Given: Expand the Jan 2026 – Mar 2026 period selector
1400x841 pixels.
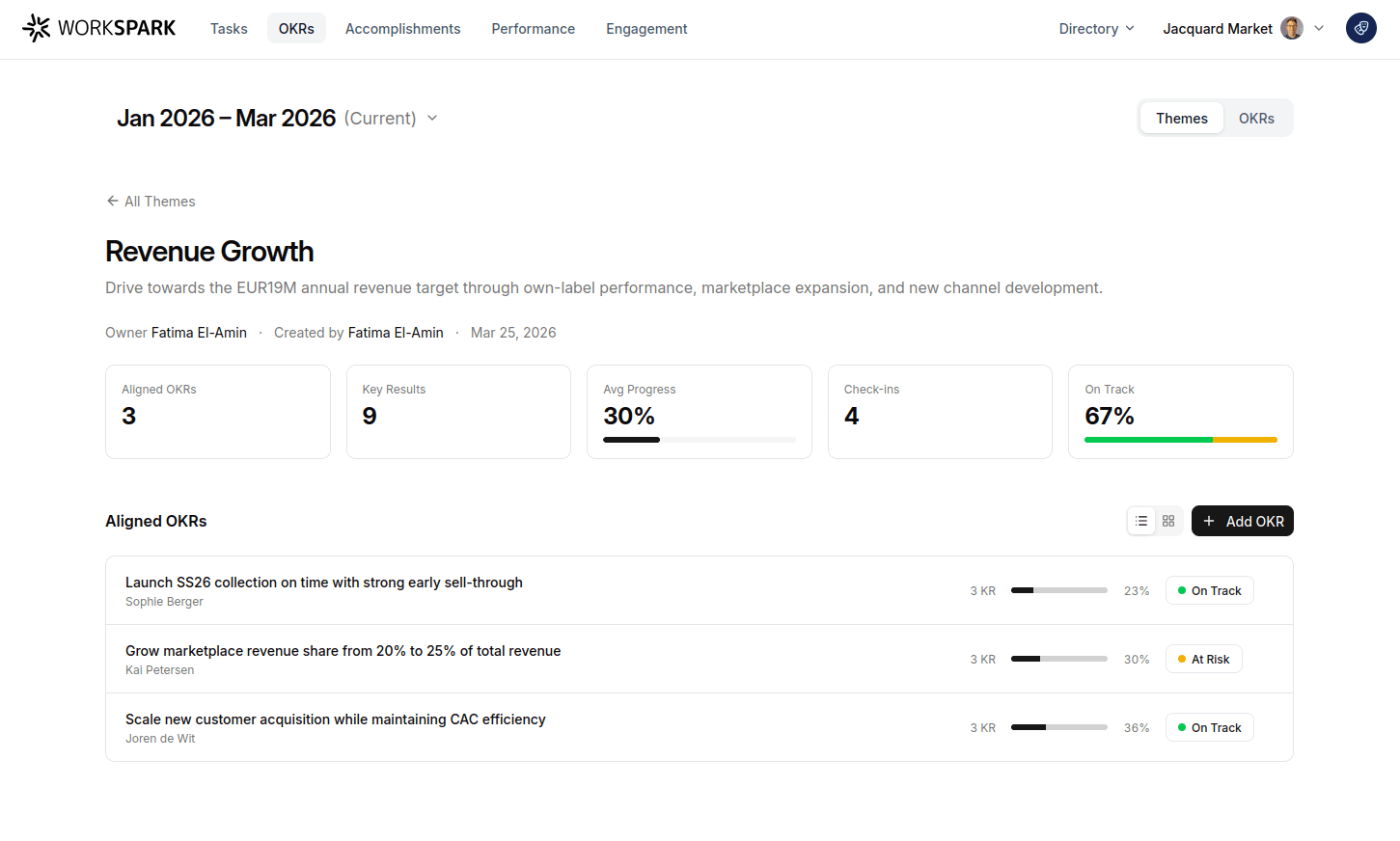Looking at the screenshot, I should [431, 118].
